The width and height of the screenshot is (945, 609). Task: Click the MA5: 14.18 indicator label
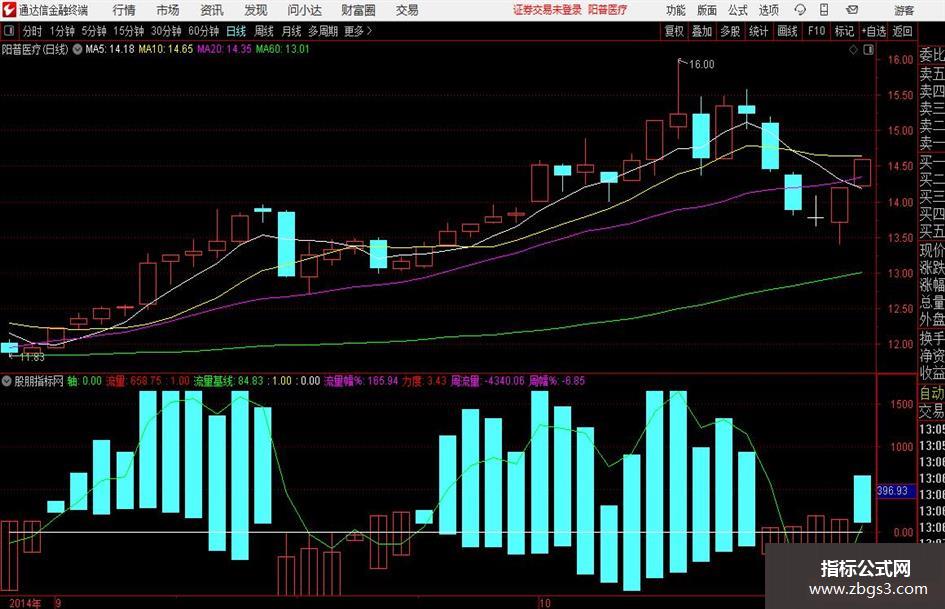coord(110,49)
